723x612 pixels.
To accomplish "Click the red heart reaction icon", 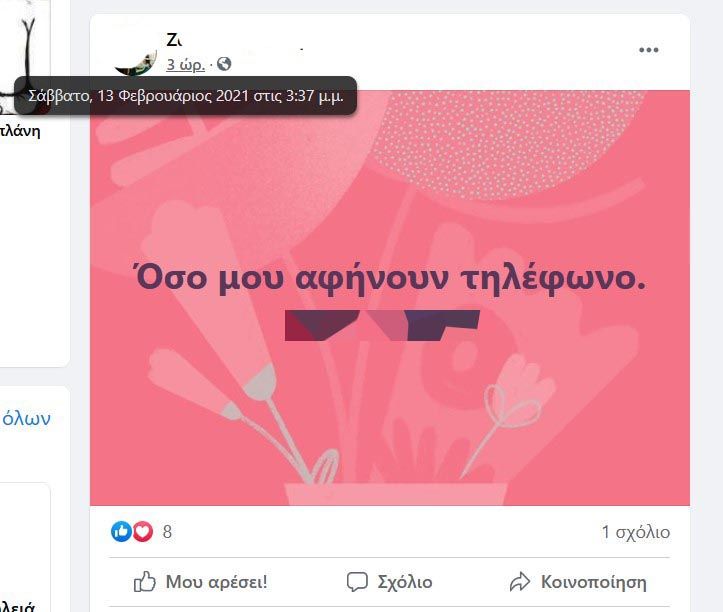I will (142, 531).
